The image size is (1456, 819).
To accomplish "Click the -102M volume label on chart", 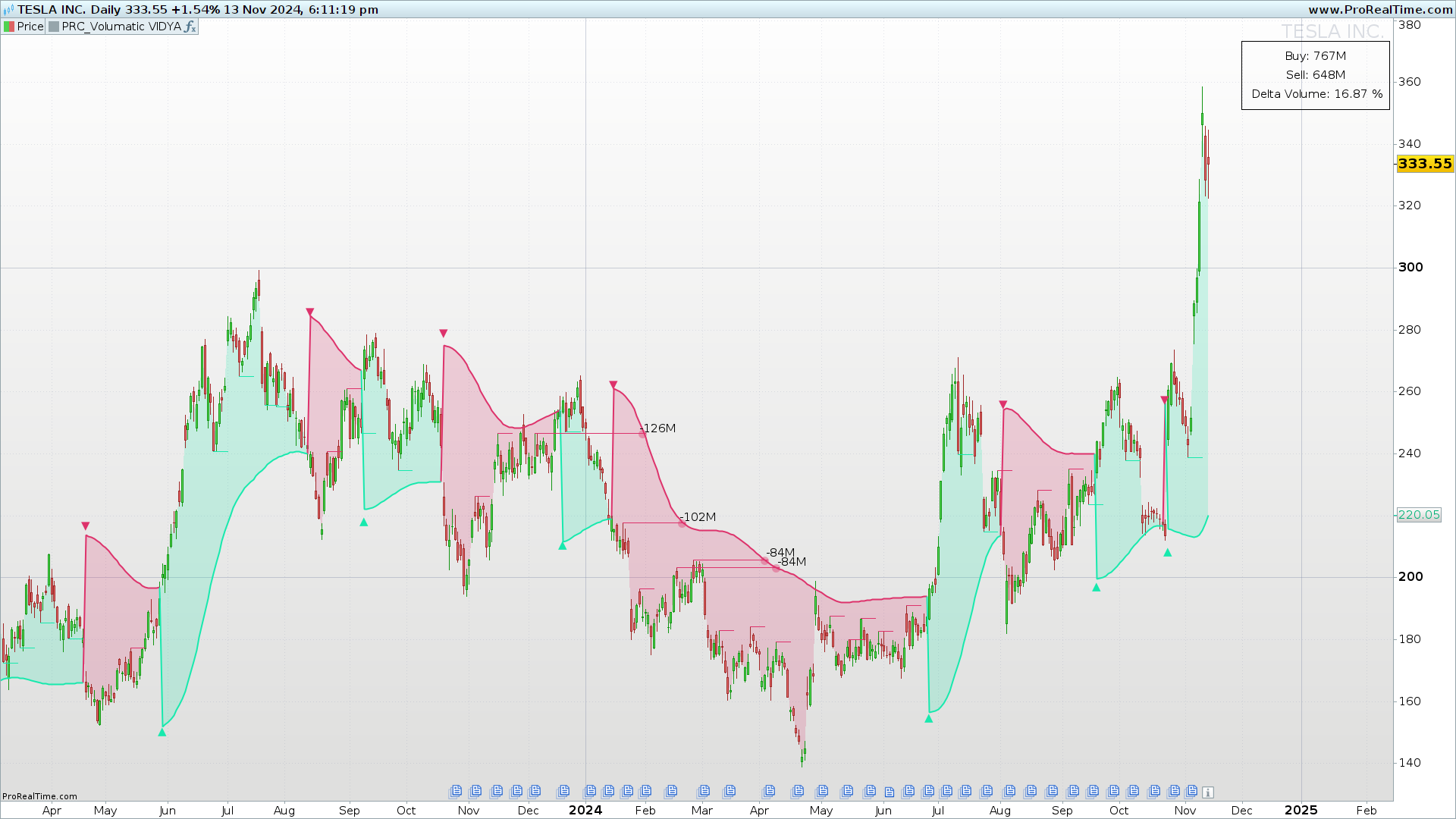I will coord(698,517).
